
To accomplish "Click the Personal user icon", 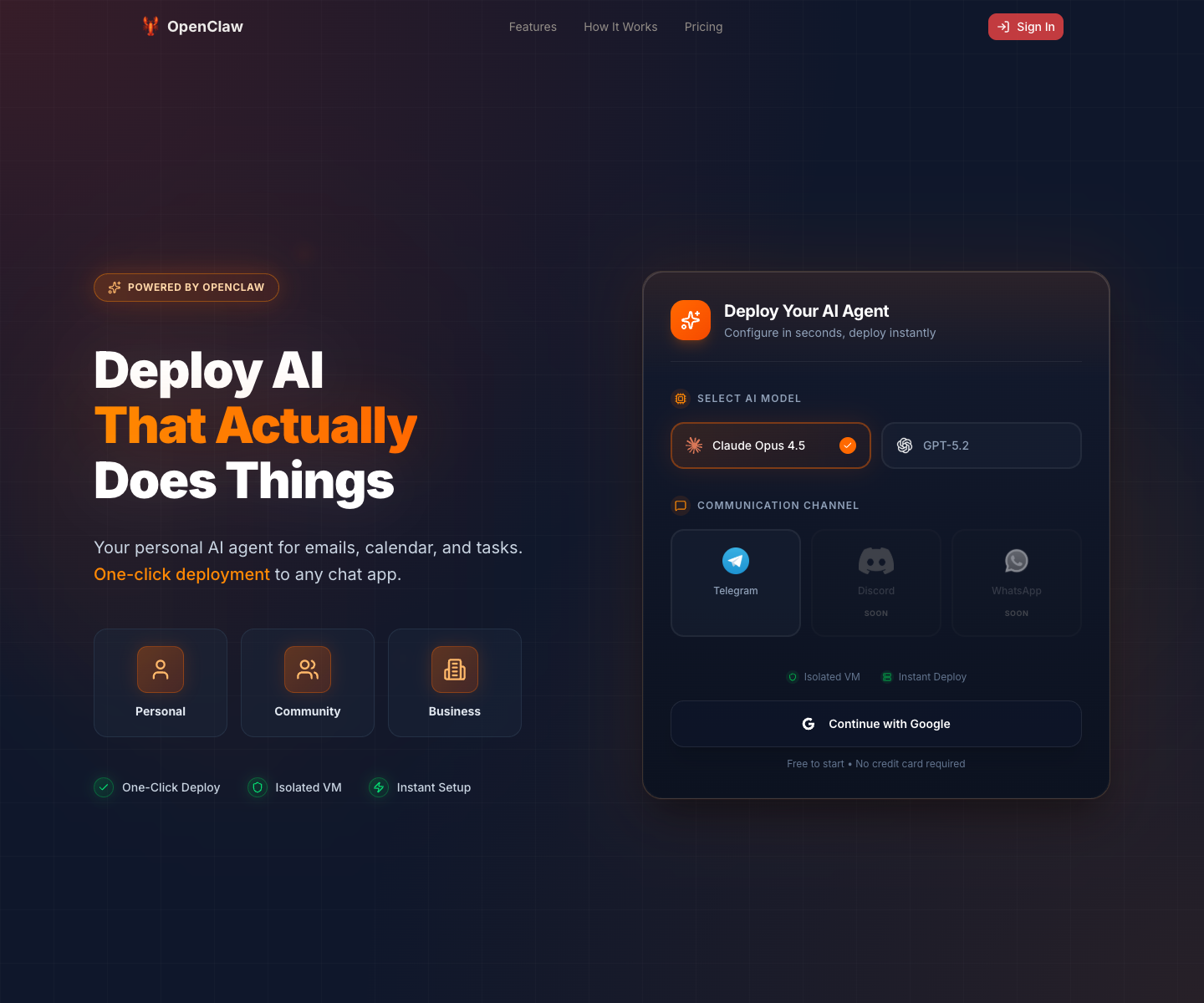I will click(x=161, y=670).
